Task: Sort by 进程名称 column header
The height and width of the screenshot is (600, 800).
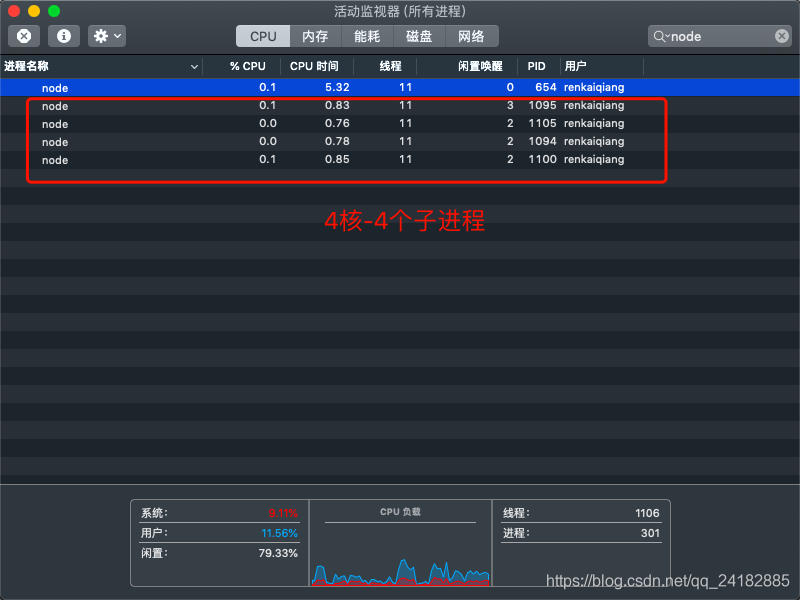Action: [101, 66]
